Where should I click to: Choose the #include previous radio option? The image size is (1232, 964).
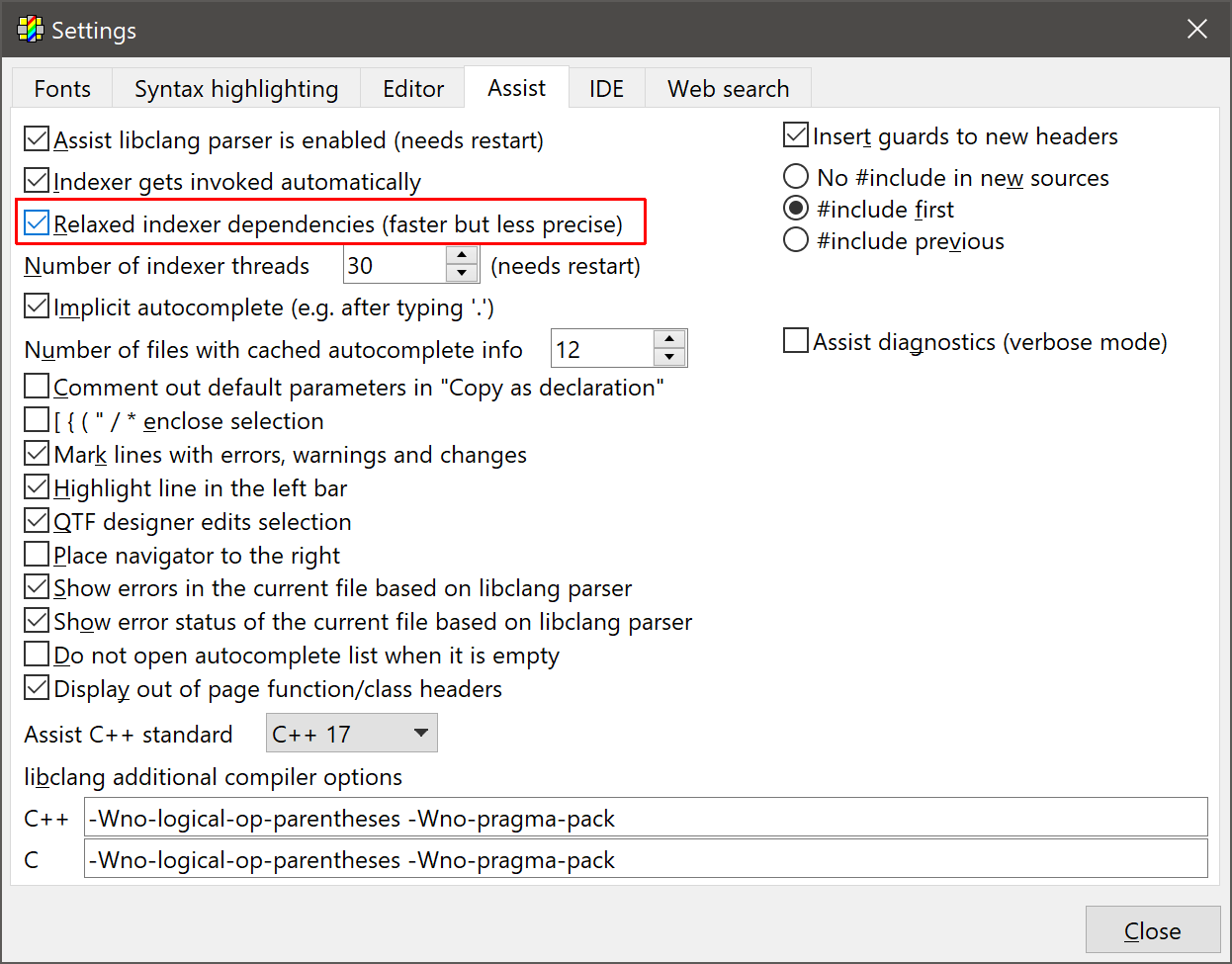[796, 240]
